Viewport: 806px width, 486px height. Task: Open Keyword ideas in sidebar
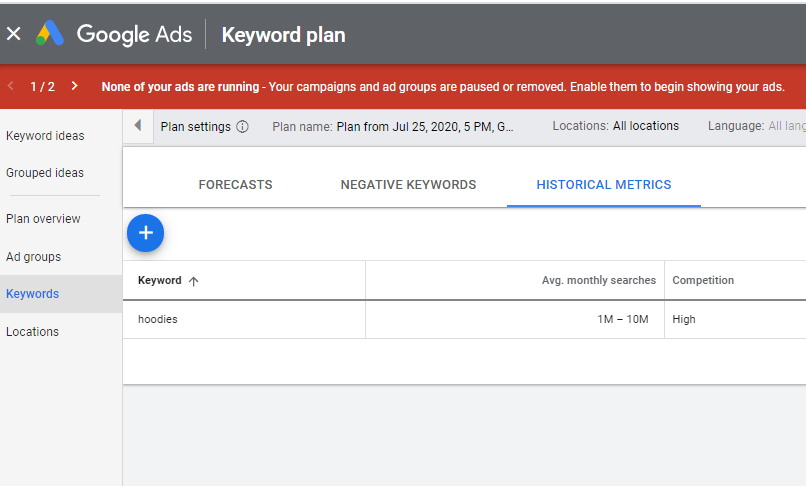pos(45,136)
